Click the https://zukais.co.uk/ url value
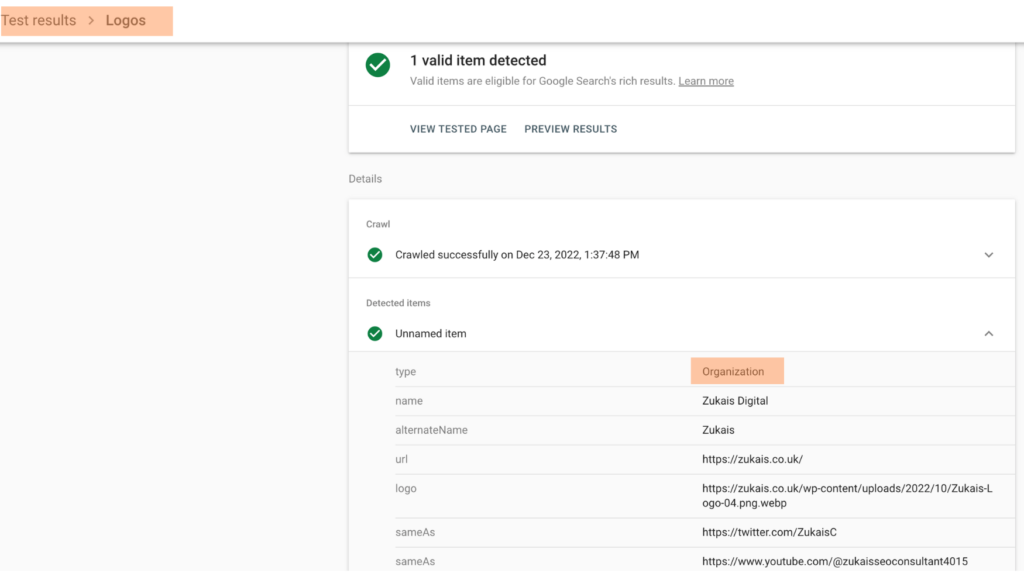The width and height of the screenshot is (1024, 573). point(752,460)
